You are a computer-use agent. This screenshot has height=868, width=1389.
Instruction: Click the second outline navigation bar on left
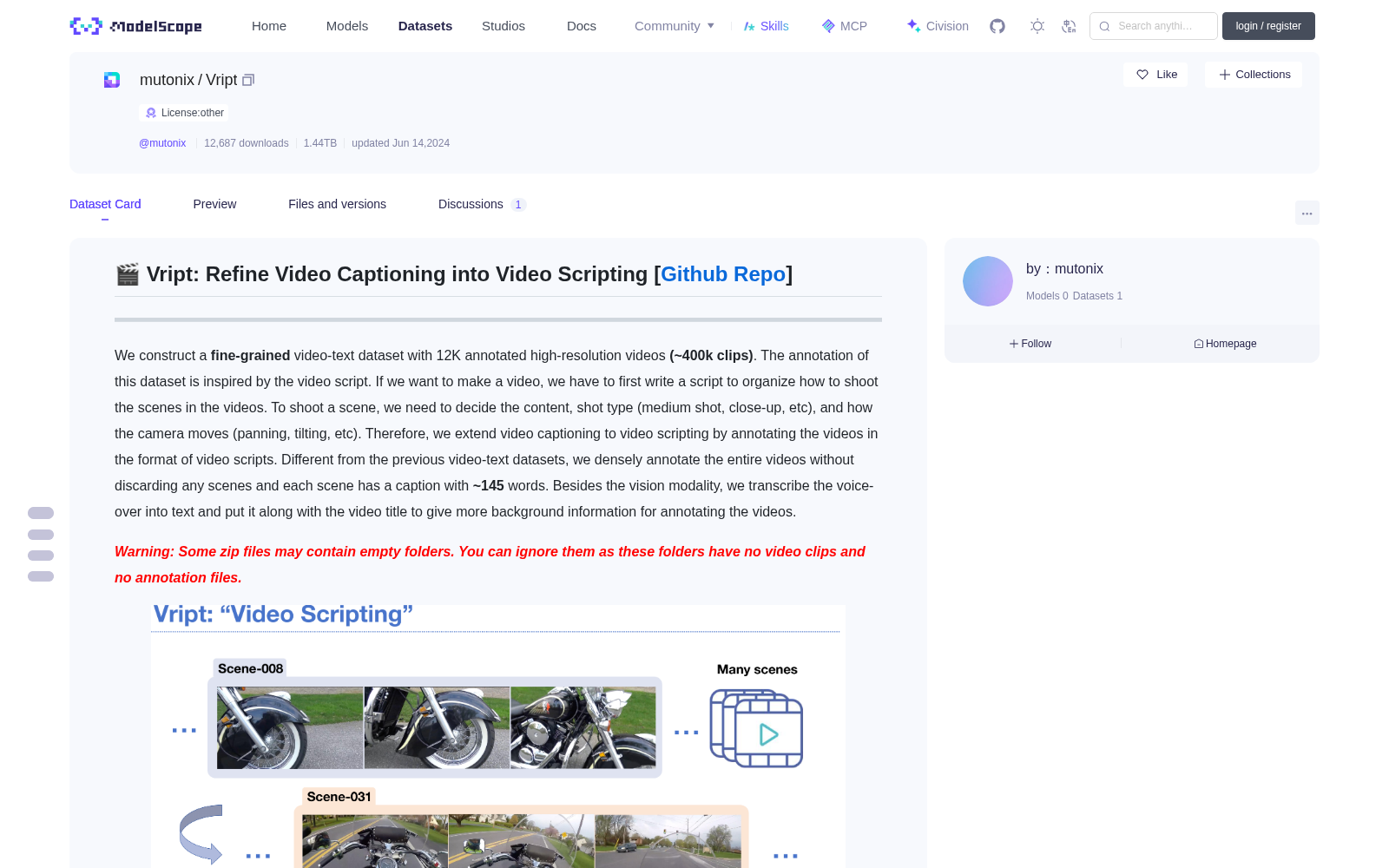pos(41,535)
